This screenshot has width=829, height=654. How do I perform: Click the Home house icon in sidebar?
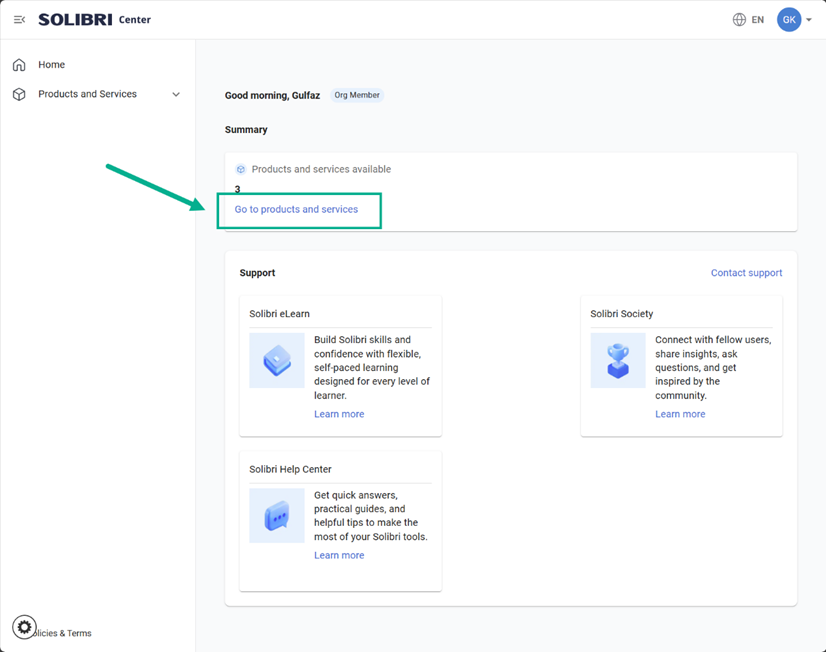coord(19,65)
